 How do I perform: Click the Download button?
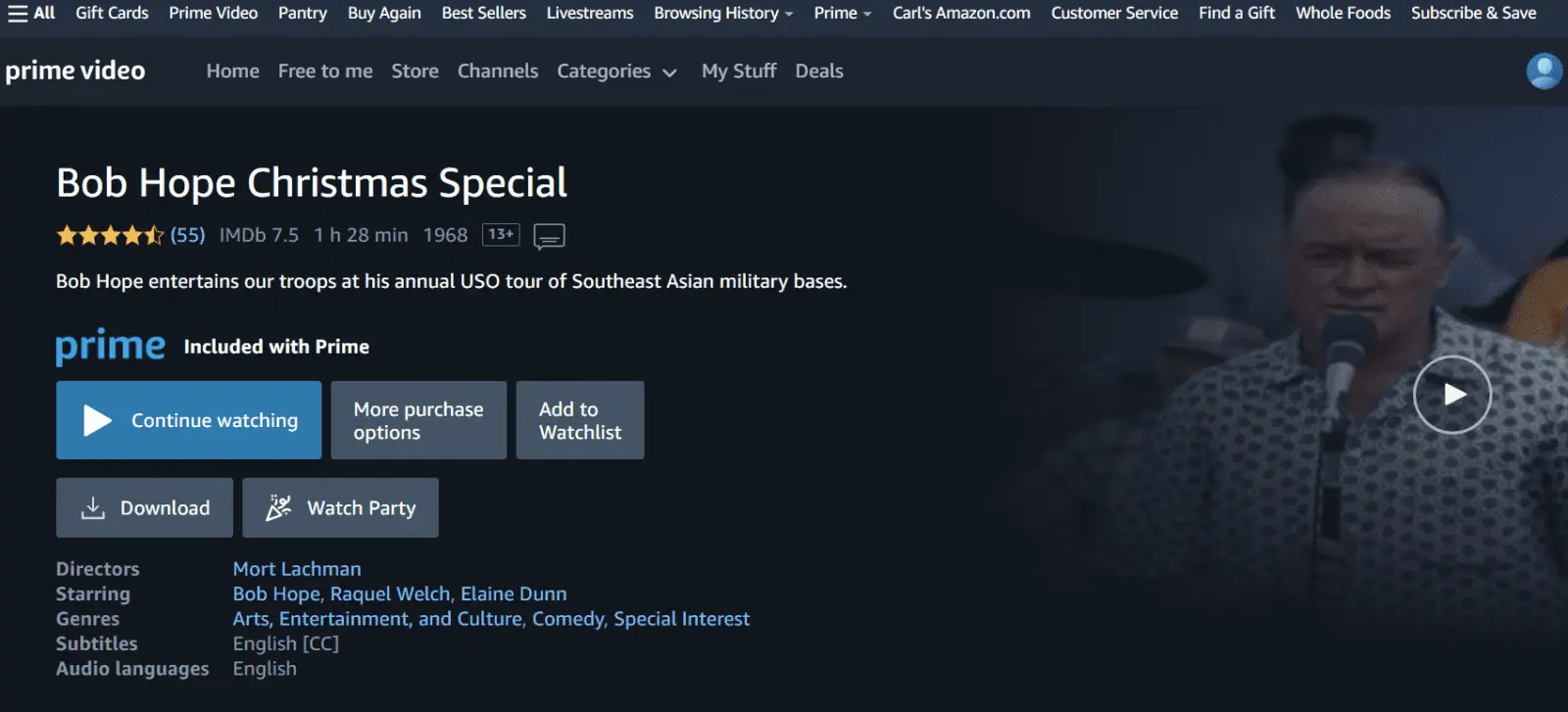click(144, 507)
